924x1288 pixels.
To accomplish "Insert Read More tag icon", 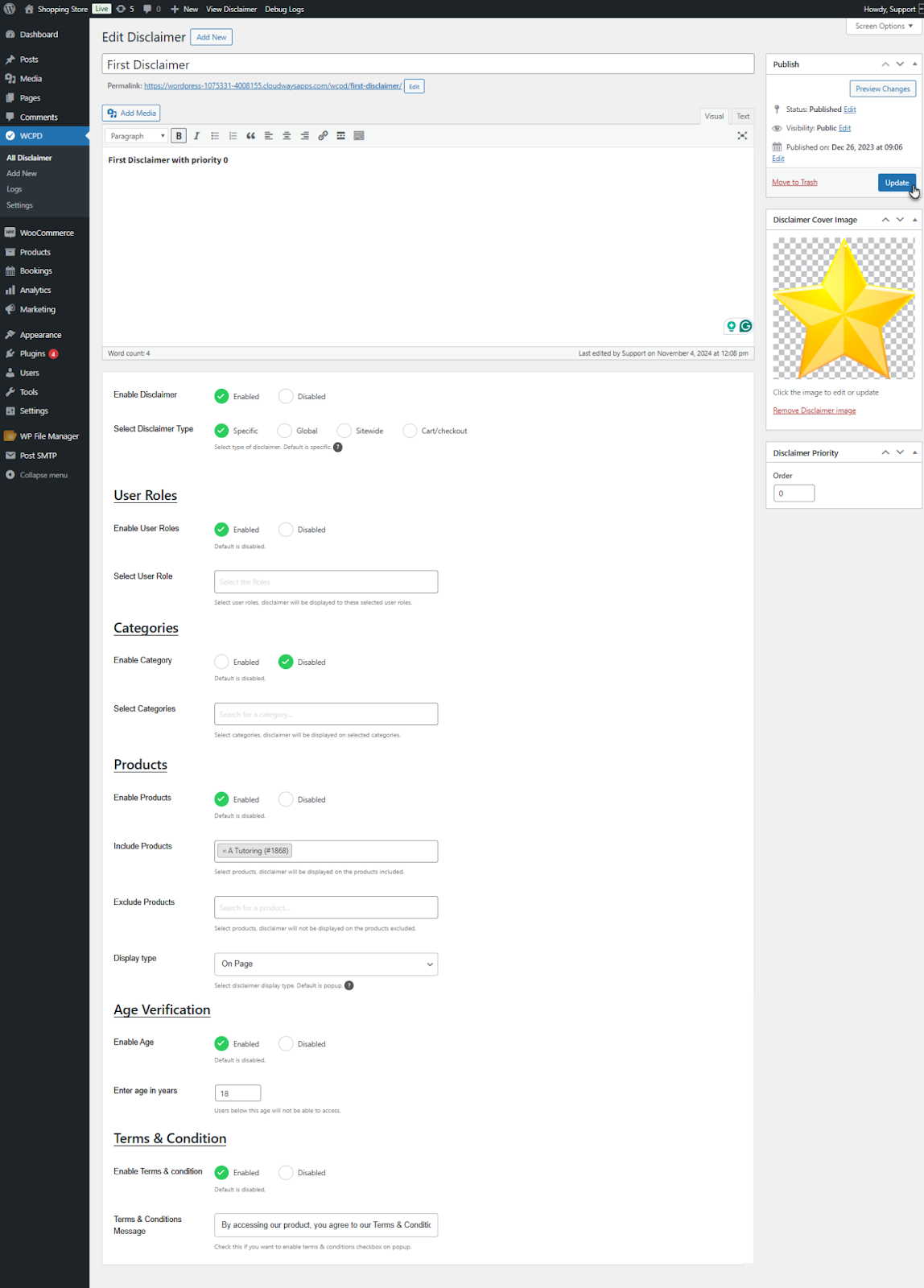I will tap(340, 136).
